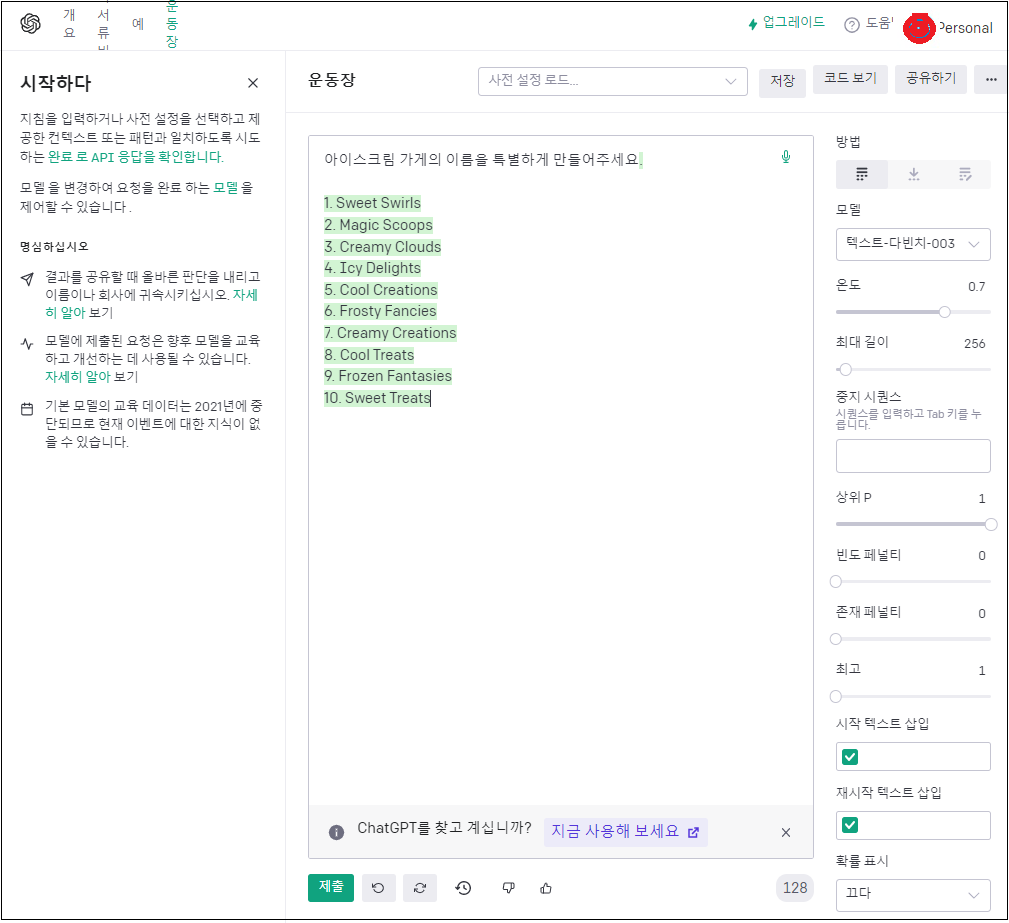This screenshot has width=1009, height=923.
Task: Click the regenerate icon next to undo
Action: pos(421,888)
